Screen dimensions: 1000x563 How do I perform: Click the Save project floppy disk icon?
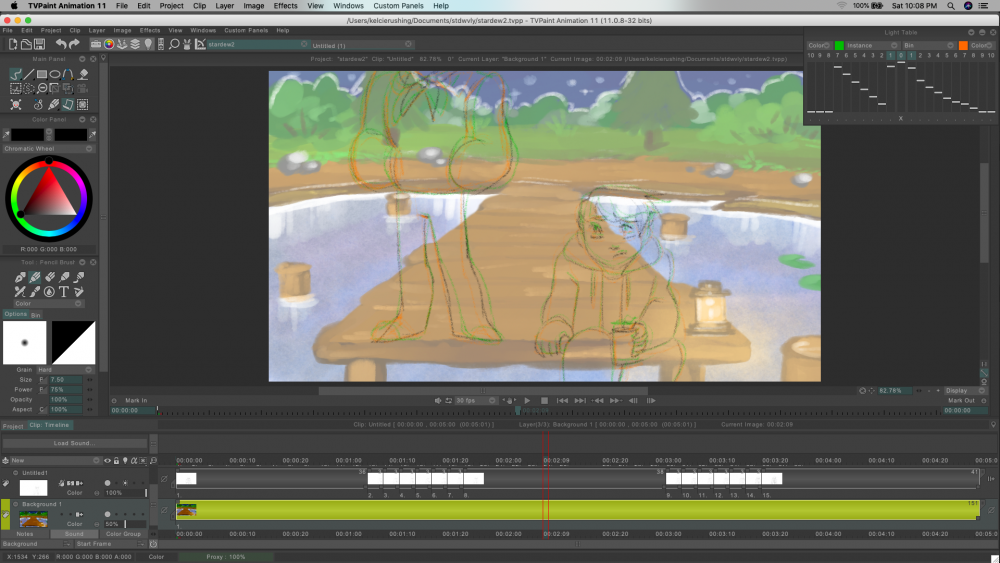[39, 44]
